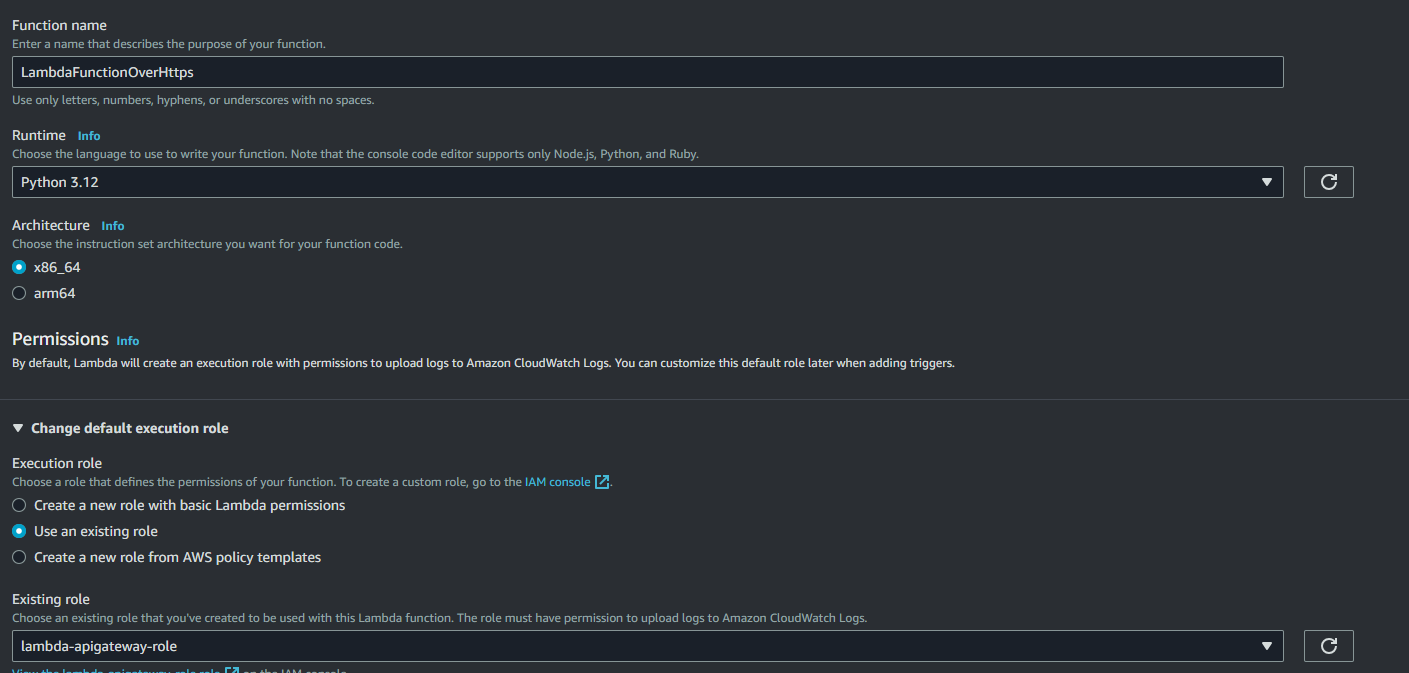Open the Python 3.12 runtime dropdown

[647, 182]
